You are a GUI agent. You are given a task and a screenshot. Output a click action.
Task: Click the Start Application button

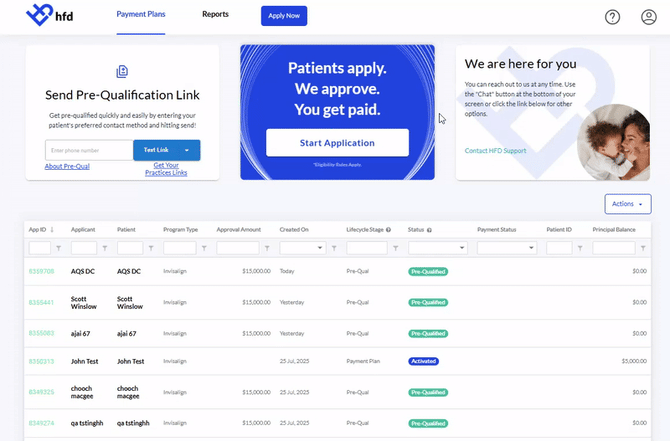coord(337,143)
